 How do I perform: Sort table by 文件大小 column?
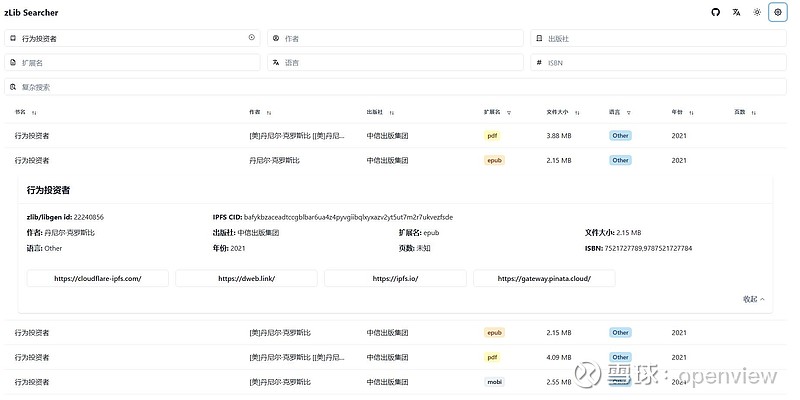[577, 112]
